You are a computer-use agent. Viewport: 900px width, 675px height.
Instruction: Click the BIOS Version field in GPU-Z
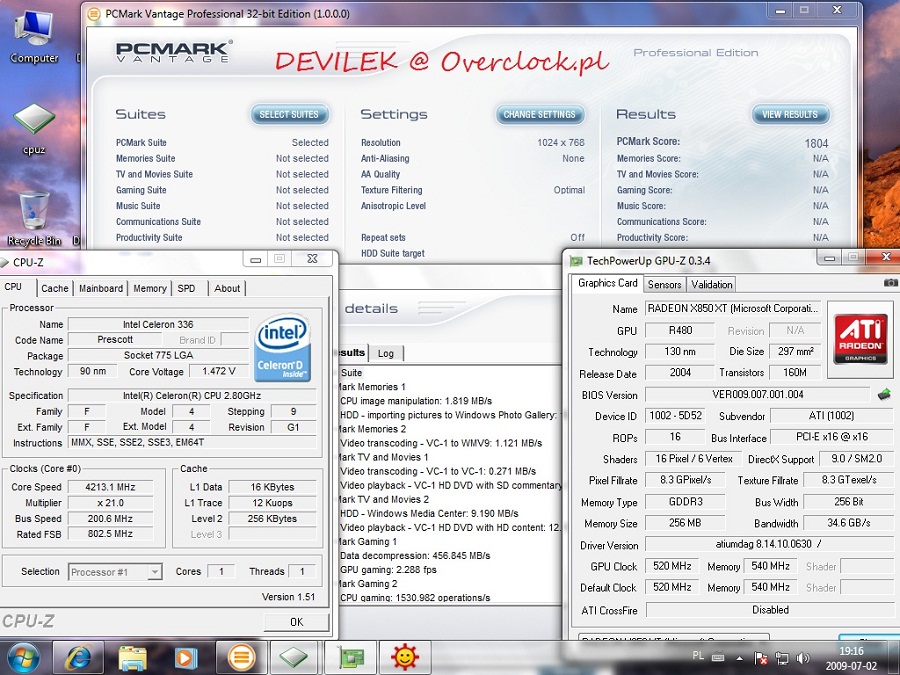(758, 395)
